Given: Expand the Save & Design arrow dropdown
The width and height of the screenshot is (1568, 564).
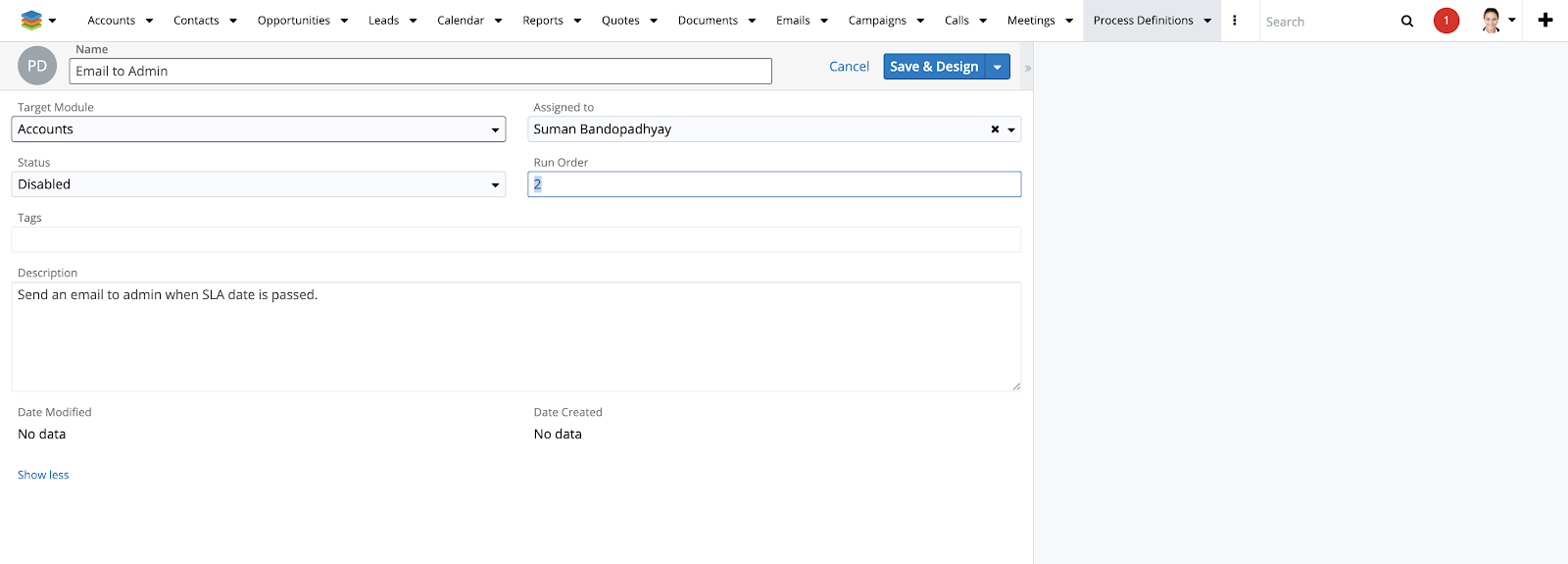Looking at the screenshot, I should coord(998,67).
